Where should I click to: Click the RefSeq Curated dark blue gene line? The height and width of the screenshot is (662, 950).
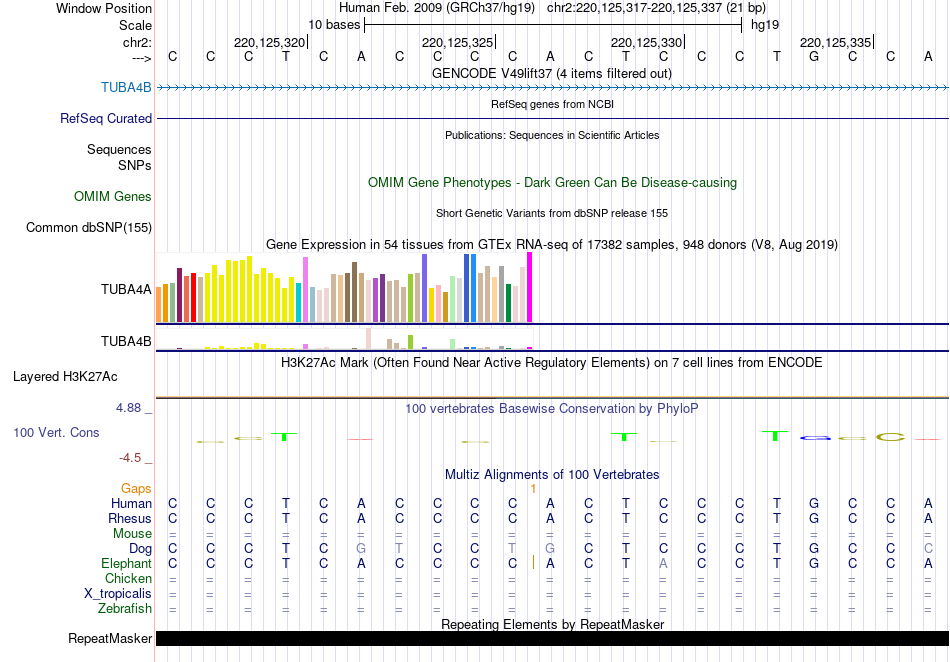(x=552, y=119)
